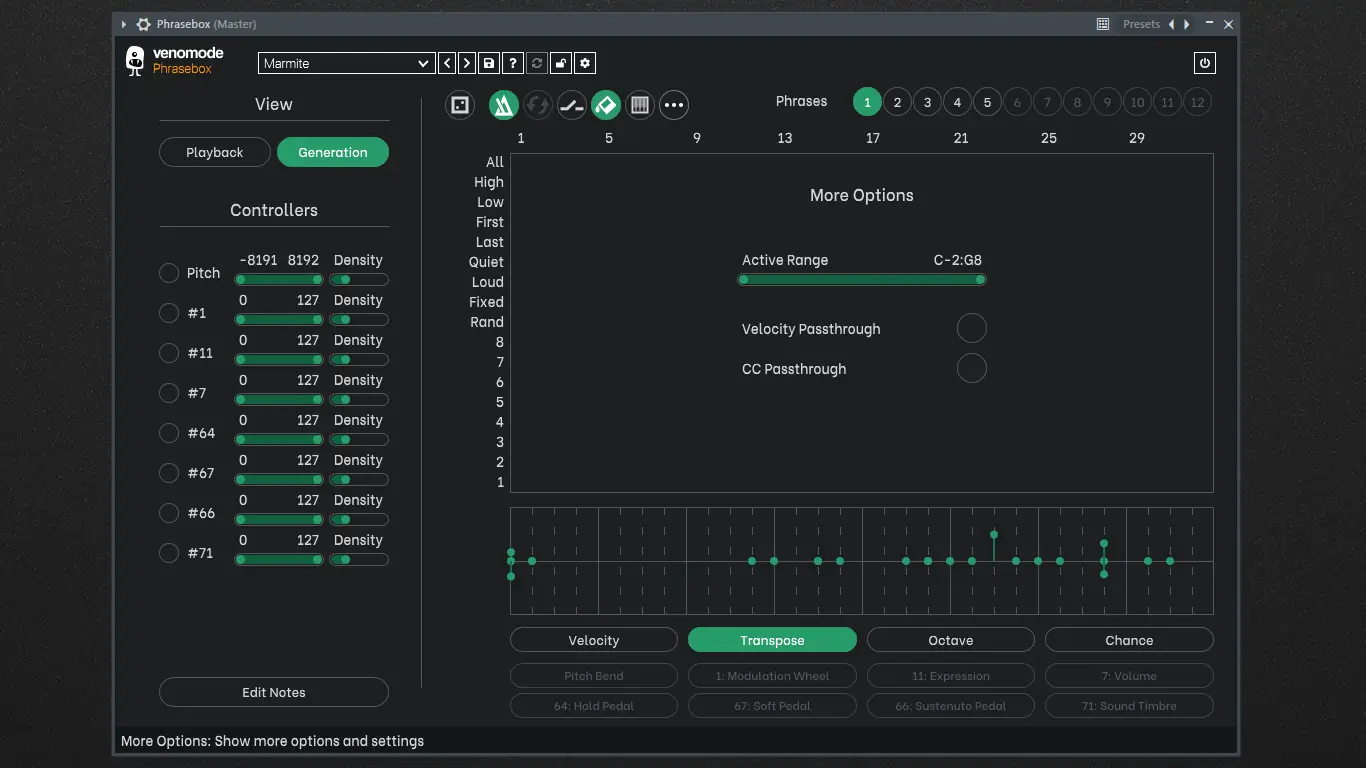Expand the FL Studio Presets menu
The width and height of the screenshot is (1366, 768).
(x=1141, y=24)
